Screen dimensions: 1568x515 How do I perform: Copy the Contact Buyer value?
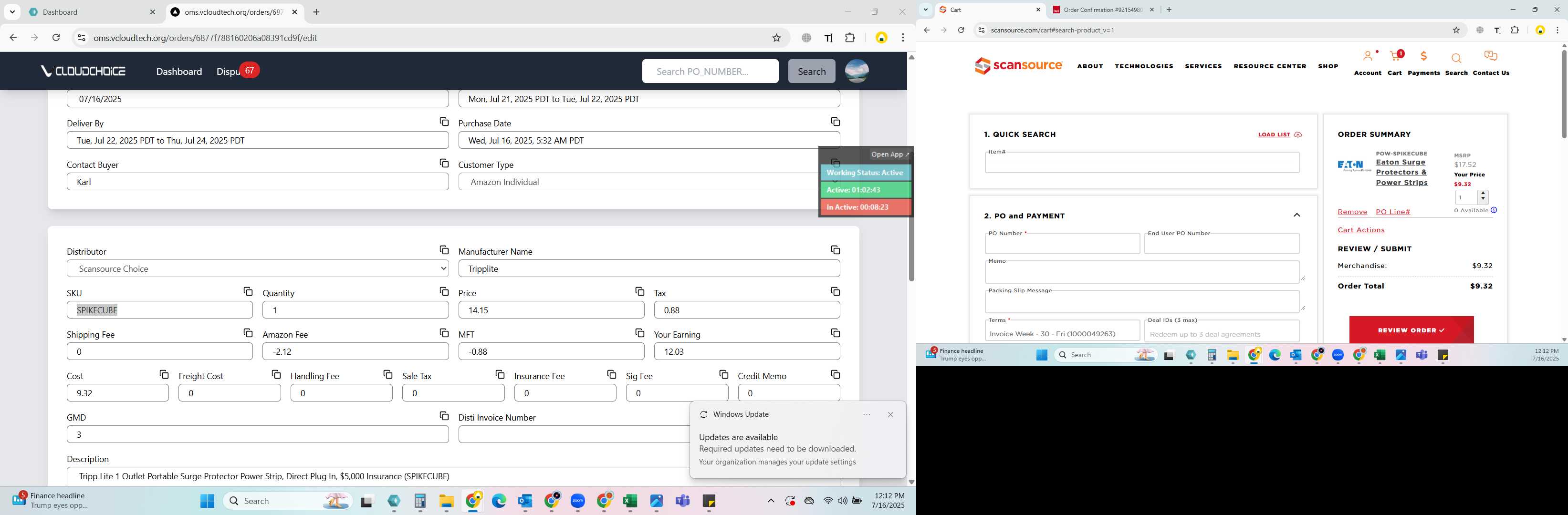(444, 164)
